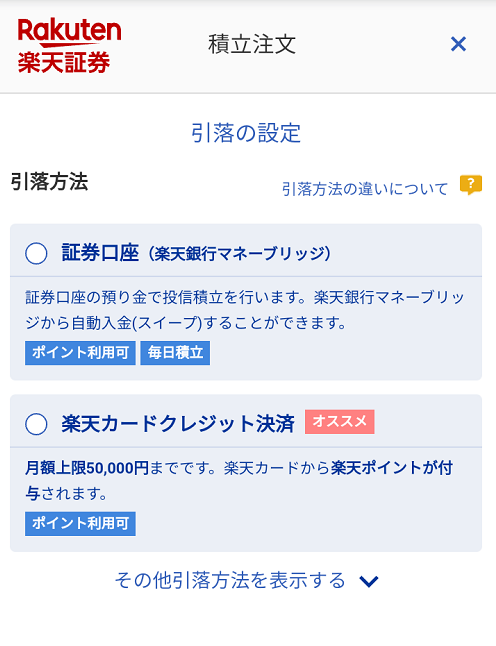Select the 証券口座 radio button
This screenshot has width=496, height=646.
(36, 253)
